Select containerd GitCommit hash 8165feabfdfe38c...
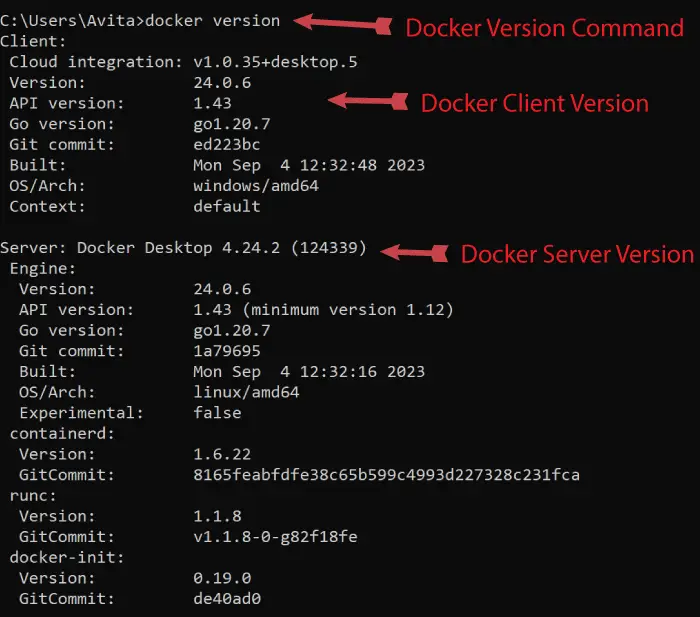This screenshot has width=700, height=617. click(x=387, y=475)
